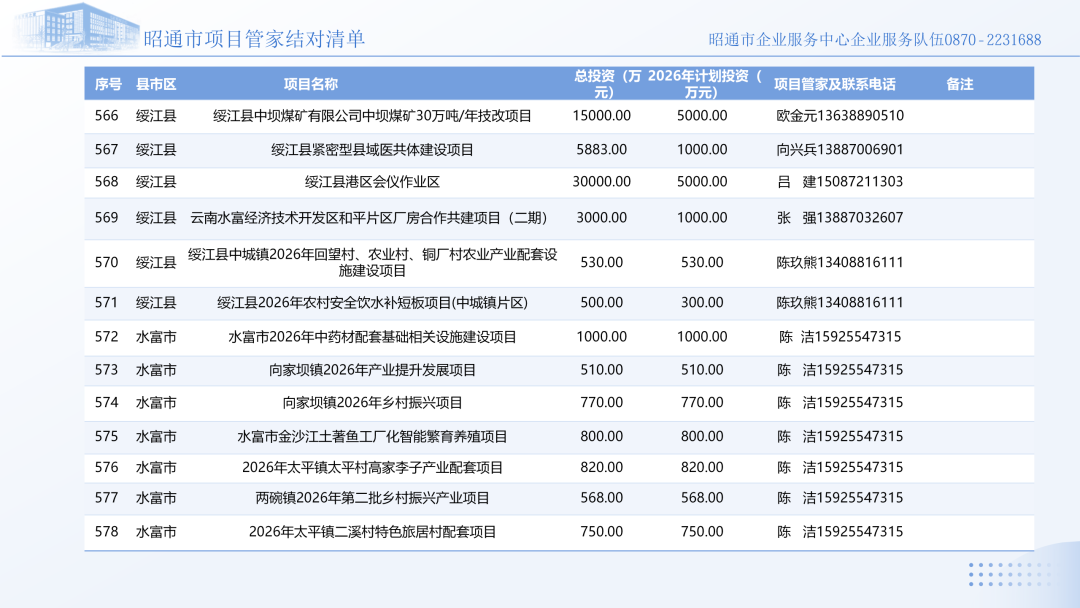Select project 绥江县2026年农村安全饮水补短板项目(中城镇片区)
Screen dimensions: 1080x608
point(372,302)
